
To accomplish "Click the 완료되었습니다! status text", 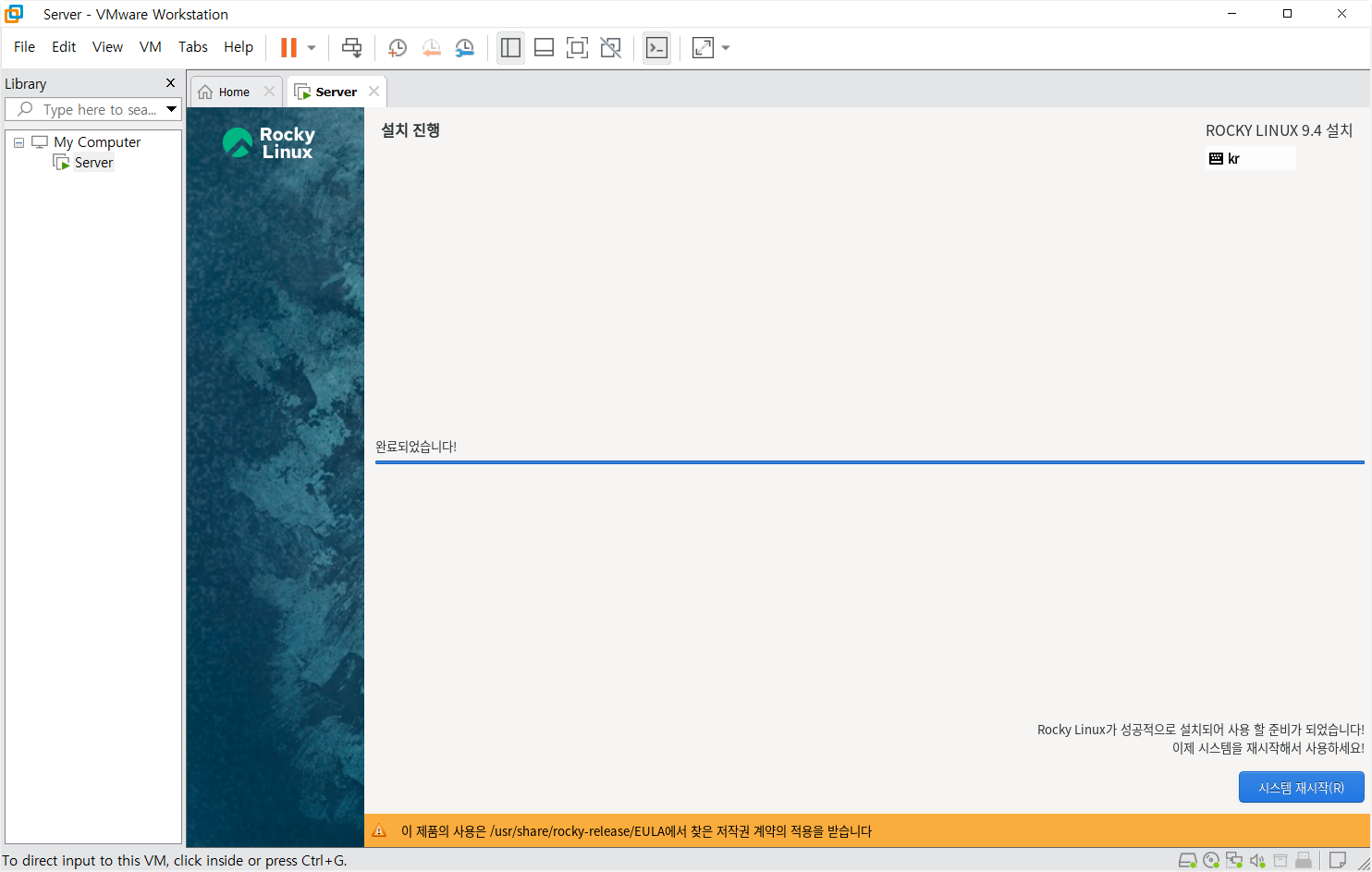I will click(x=416, y=447).
